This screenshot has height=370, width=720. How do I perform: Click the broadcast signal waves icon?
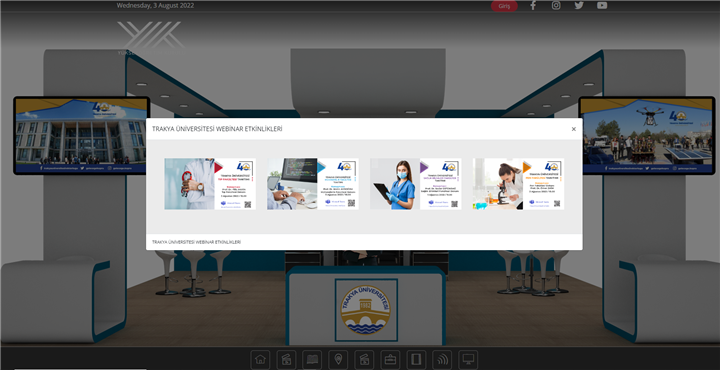(442, 359)
